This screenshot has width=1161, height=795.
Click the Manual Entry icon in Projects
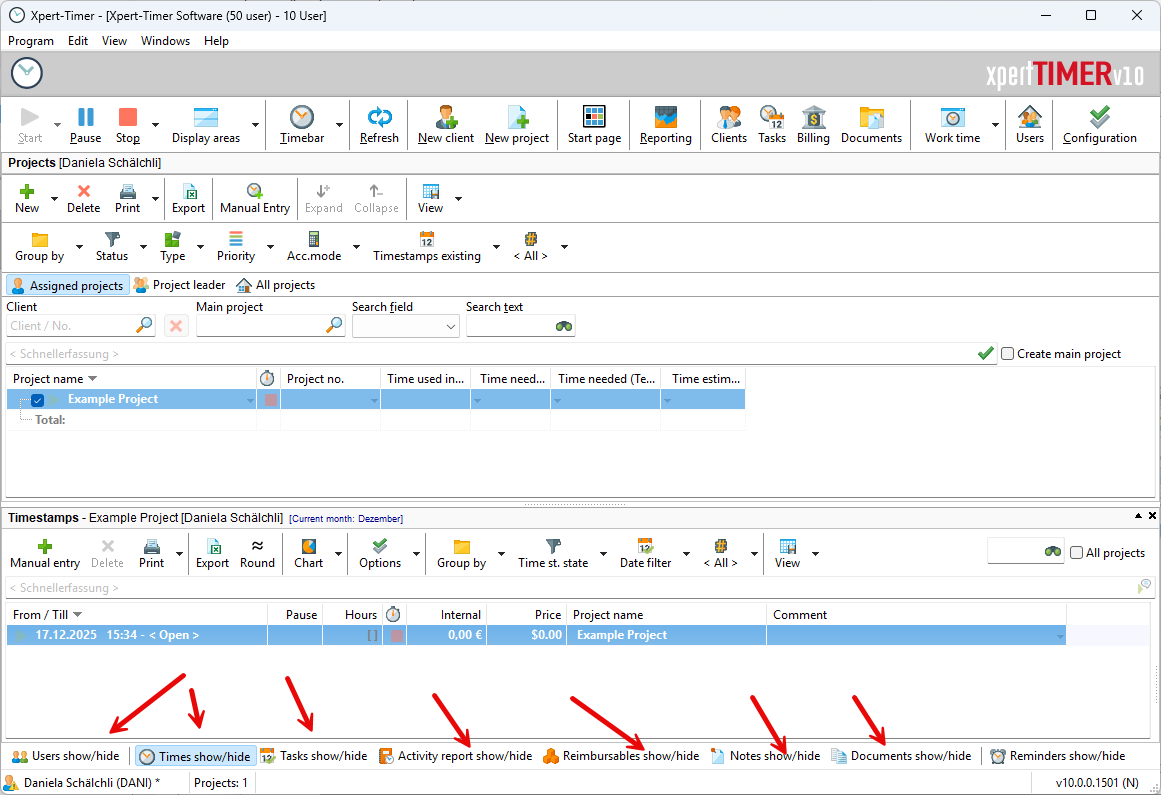[x=254, y=191]
